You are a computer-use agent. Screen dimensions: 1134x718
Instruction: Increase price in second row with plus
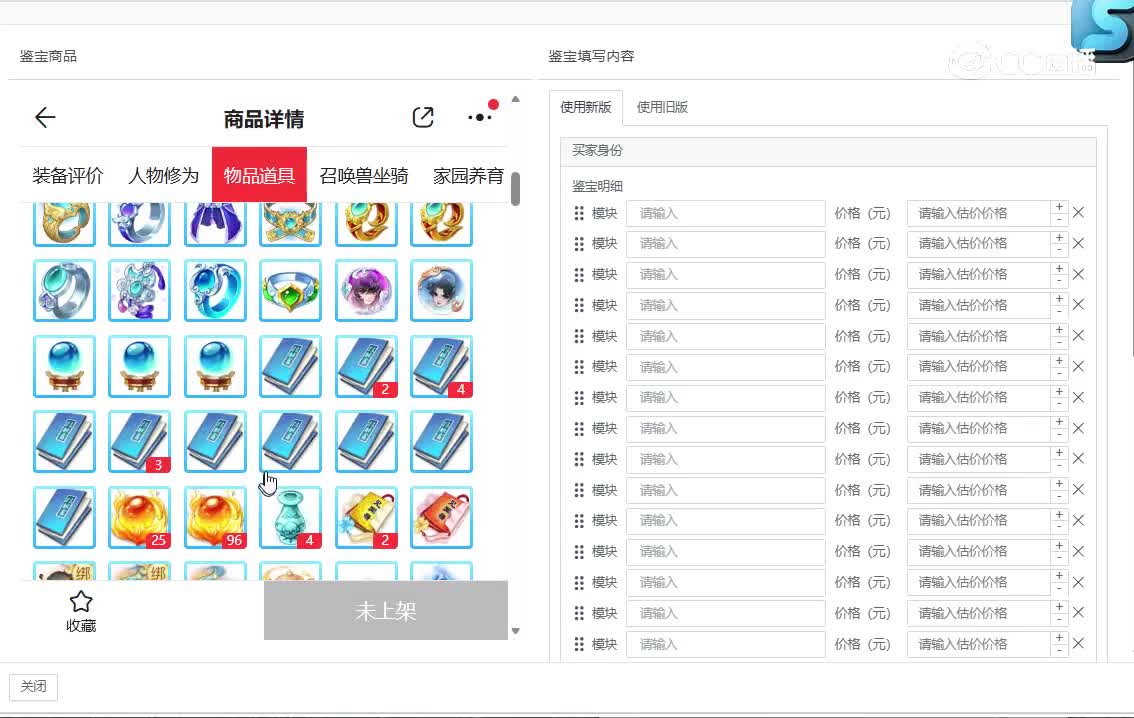click(x=1060, y=238)
